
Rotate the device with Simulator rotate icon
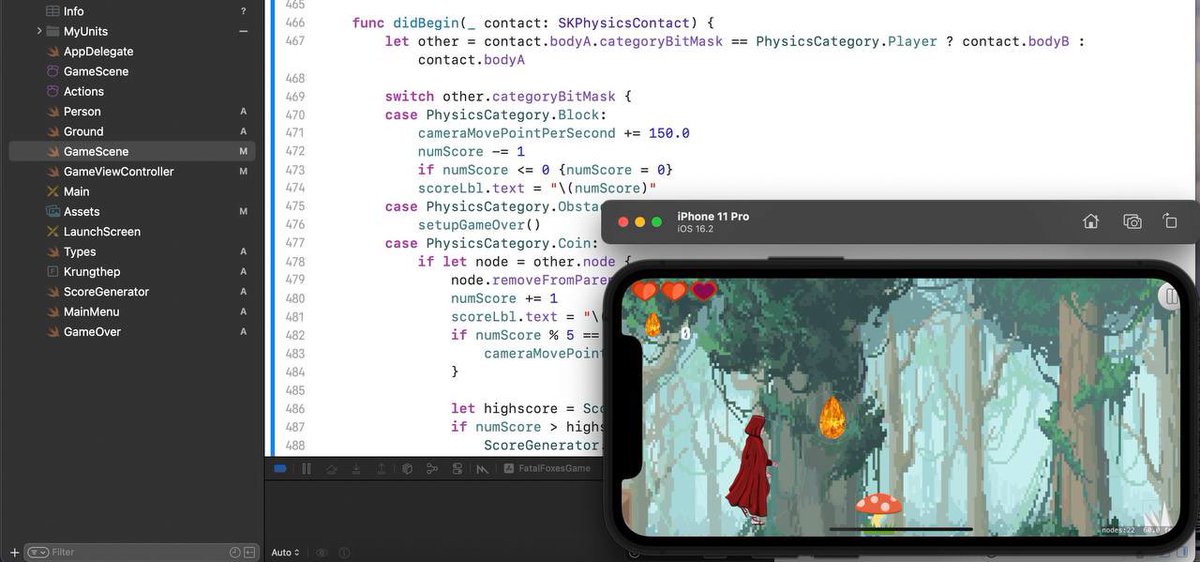point(1170,221)
